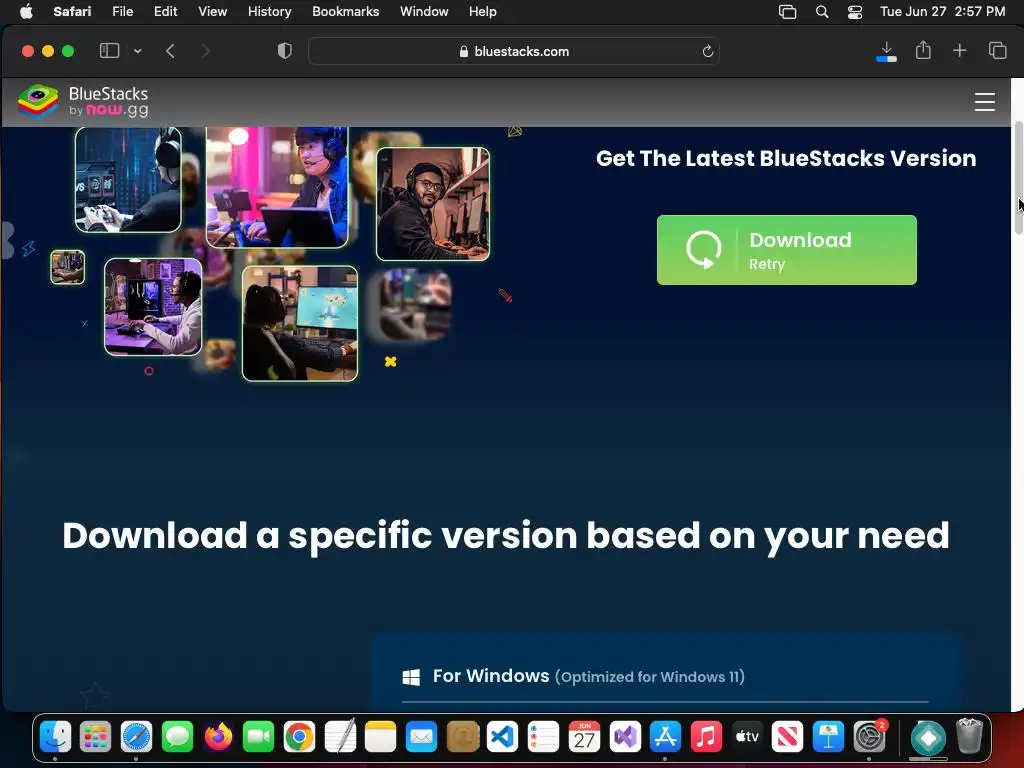Open the BlueStacks hamburger menu
Image resolution: width=1024 pixels, height=768 pixels.
pos(984,102)
